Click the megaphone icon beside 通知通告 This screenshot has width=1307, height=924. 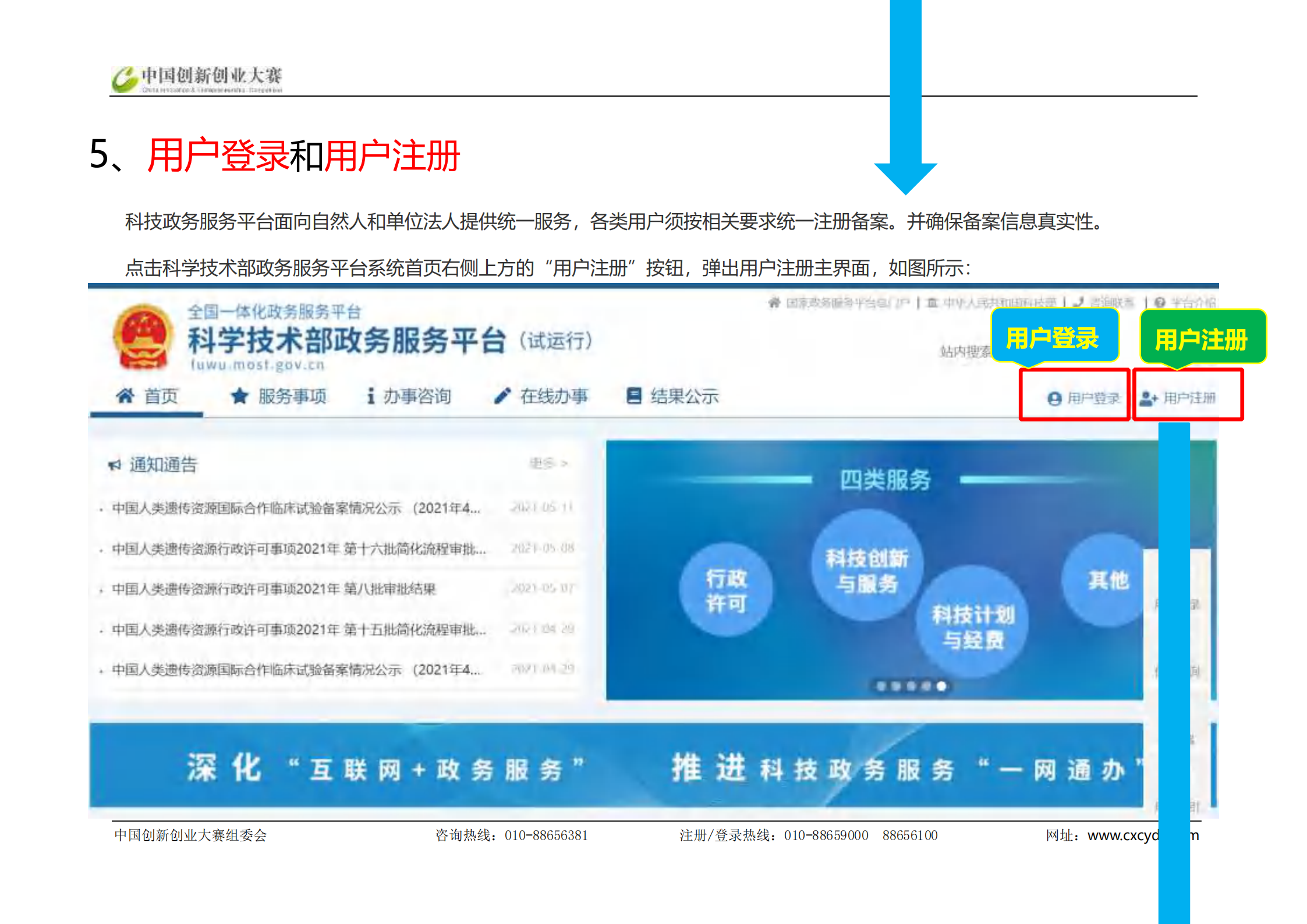click(115, 465)
